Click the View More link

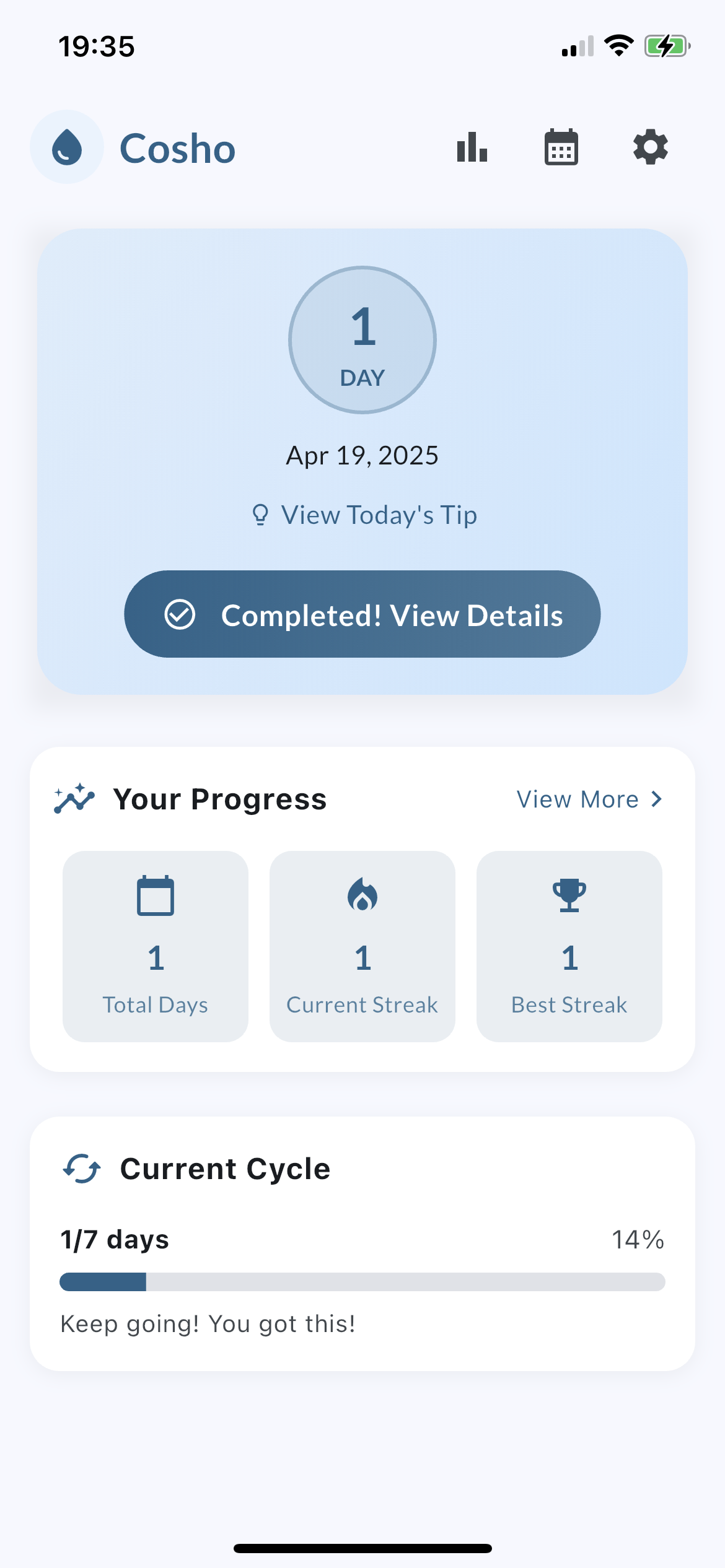point(578,799)
